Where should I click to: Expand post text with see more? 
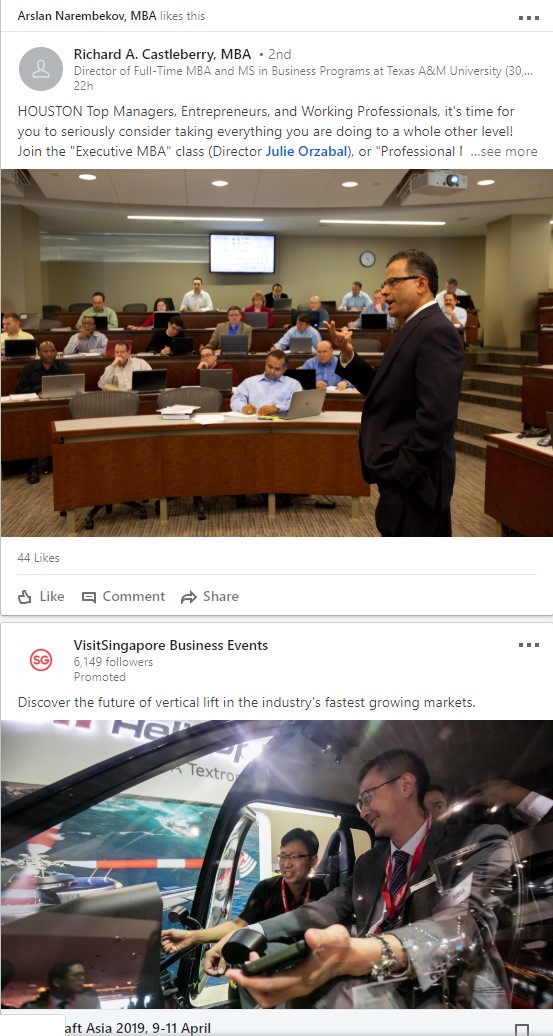coord(503,151)
